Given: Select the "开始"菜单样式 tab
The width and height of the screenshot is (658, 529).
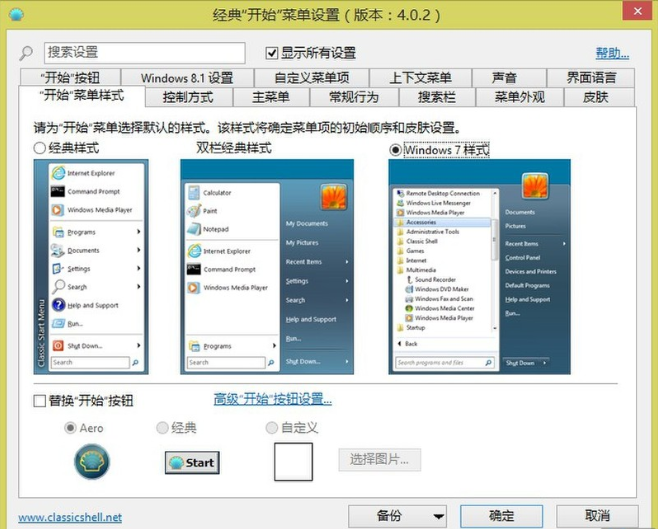Looking at the screenshot, I should 82,96.
